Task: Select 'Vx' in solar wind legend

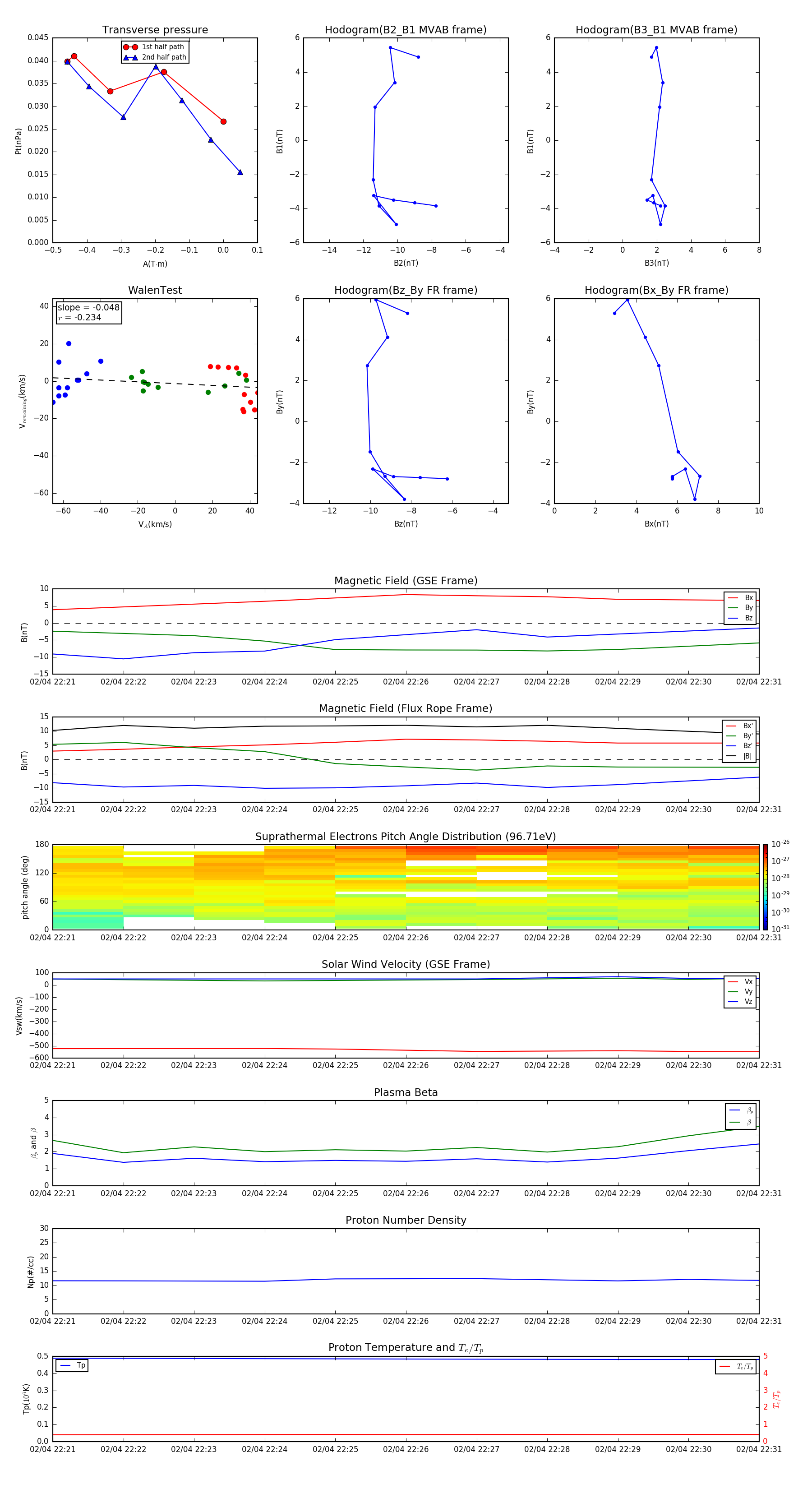Action: coord(740,981)
